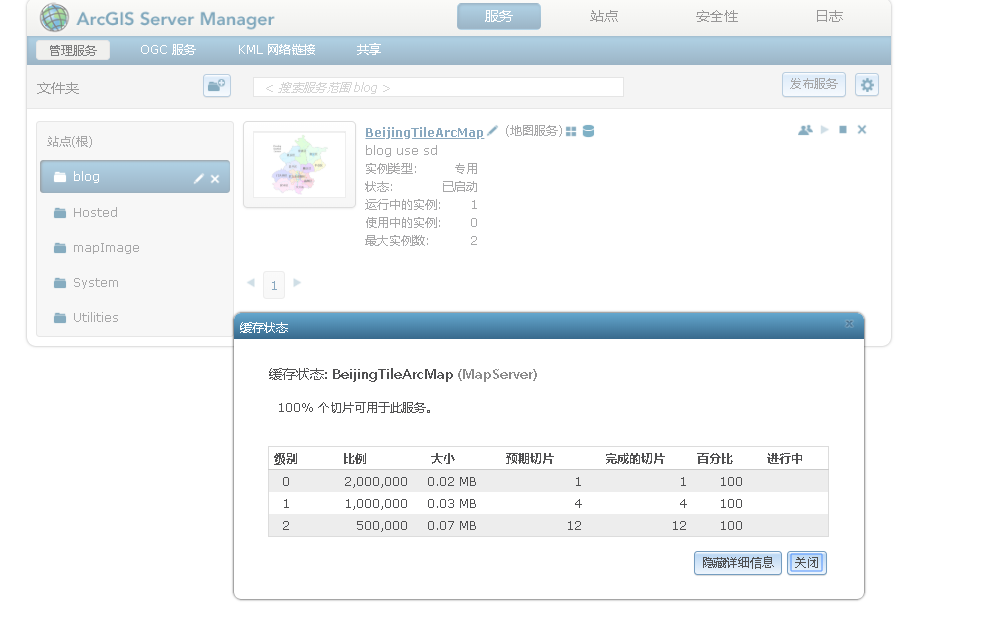Click the 级别 column header
The width and height of the screenshot is (998, 627).
pyautogui.click(x=286, y=458)
